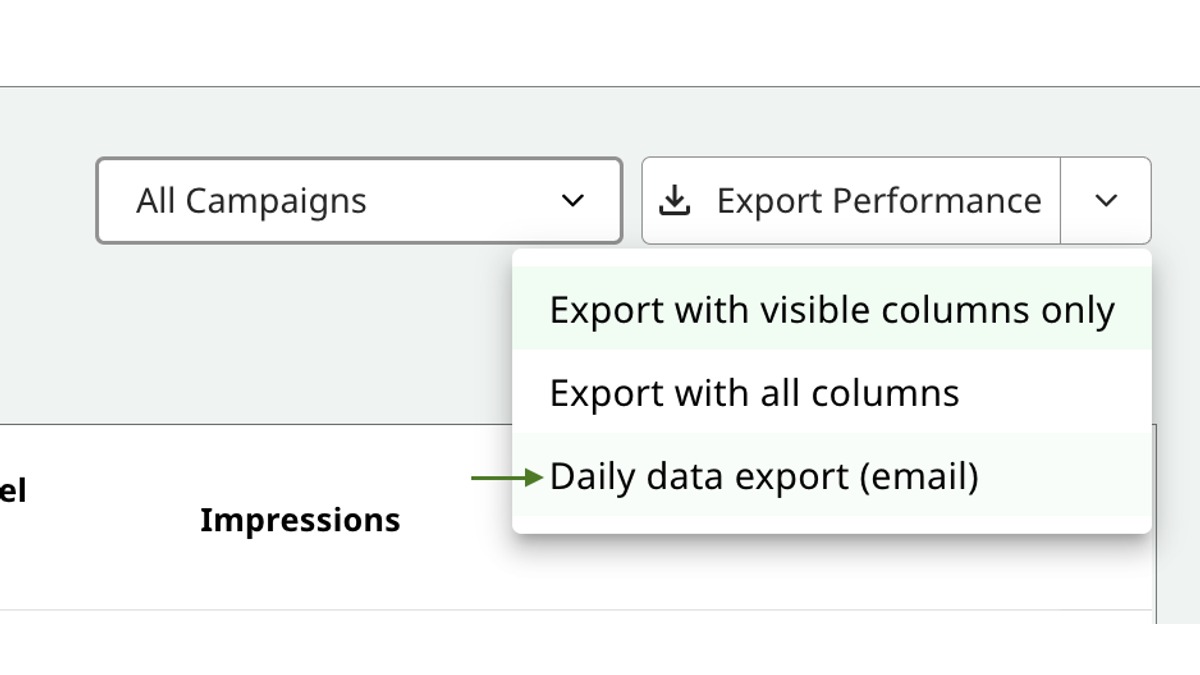The height and width of the screenshot is (675, 1200).
Task: Click the Impressions column header
Action: [299, 519]
